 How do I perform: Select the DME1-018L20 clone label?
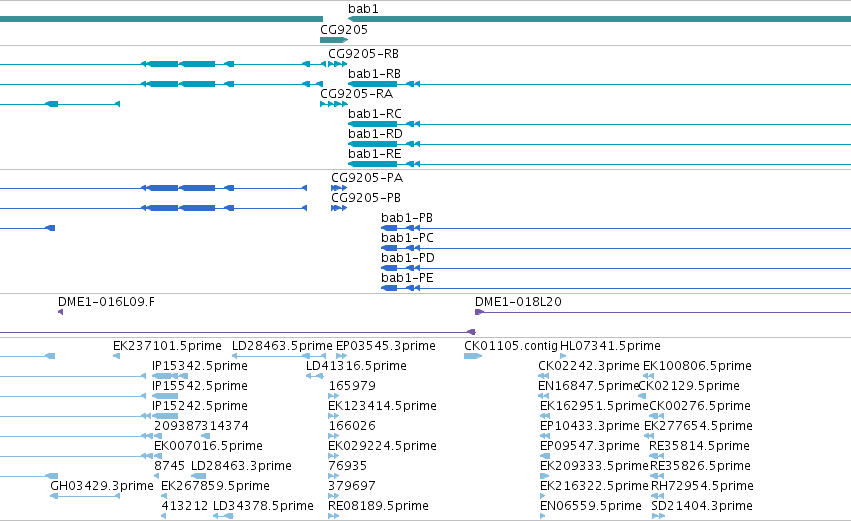coord(518,302)
